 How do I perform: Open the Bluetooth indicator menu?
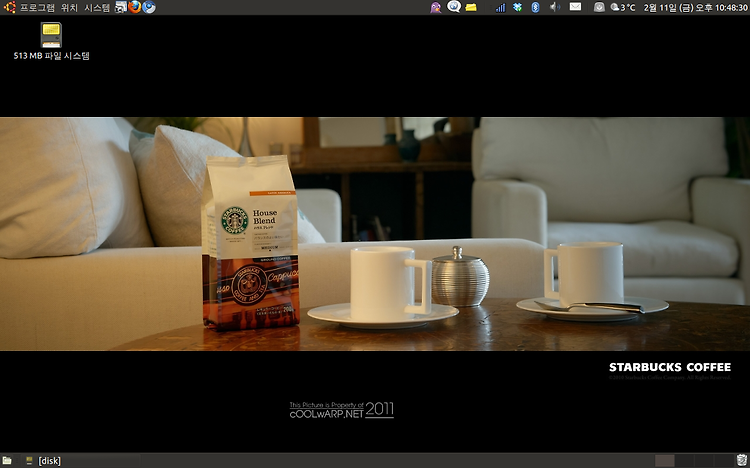(x=536, y=7)
